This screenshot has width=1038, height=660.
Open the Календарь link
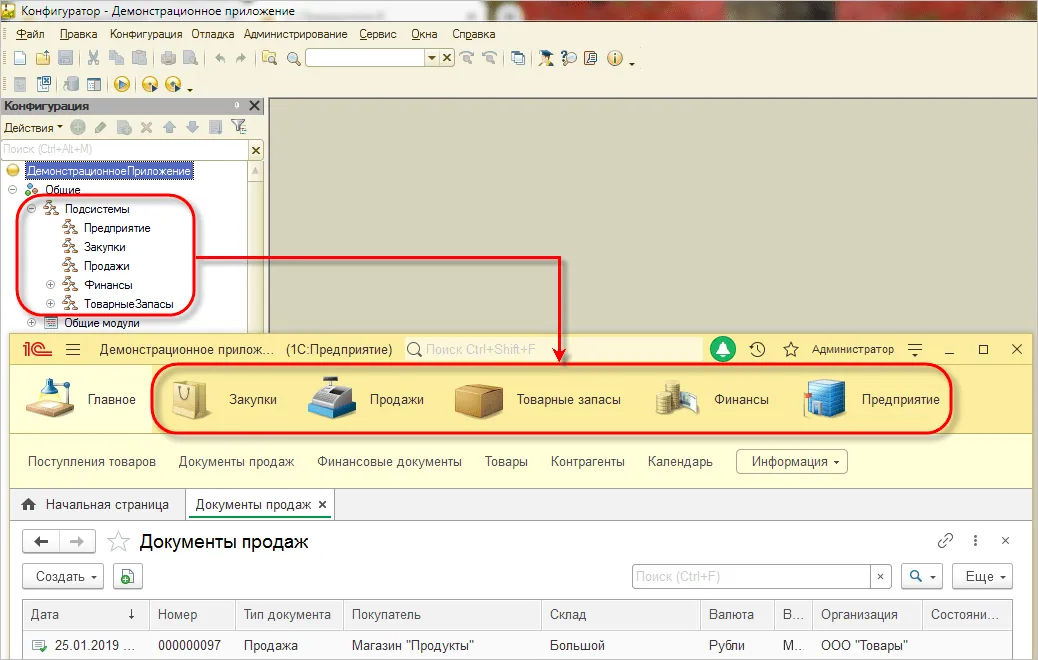click(680, 461)
